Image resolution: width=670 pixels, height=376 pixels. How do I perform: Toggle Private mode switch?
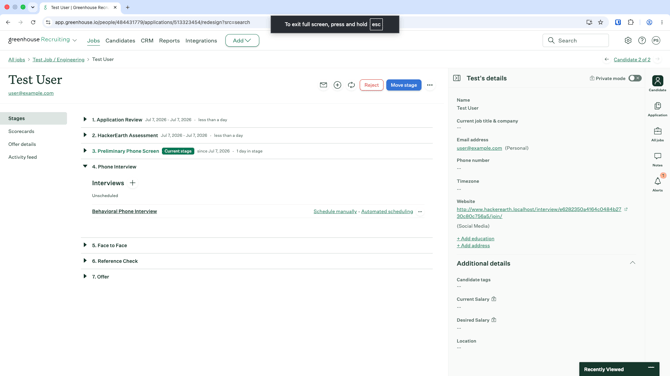coord(635,78)
